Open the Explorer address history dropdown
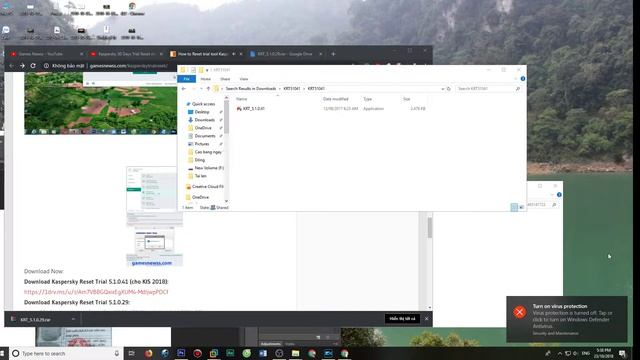Image resolution: width=640 pixels, height=360 pixels. (x=442, y=89)
